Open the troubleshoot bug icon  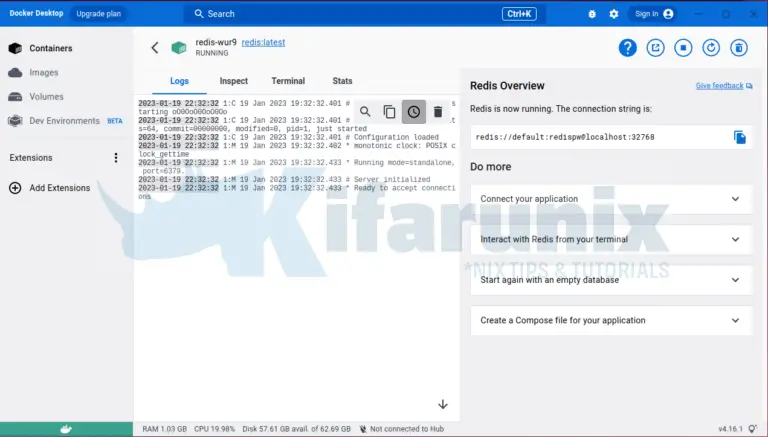(592, 14)
